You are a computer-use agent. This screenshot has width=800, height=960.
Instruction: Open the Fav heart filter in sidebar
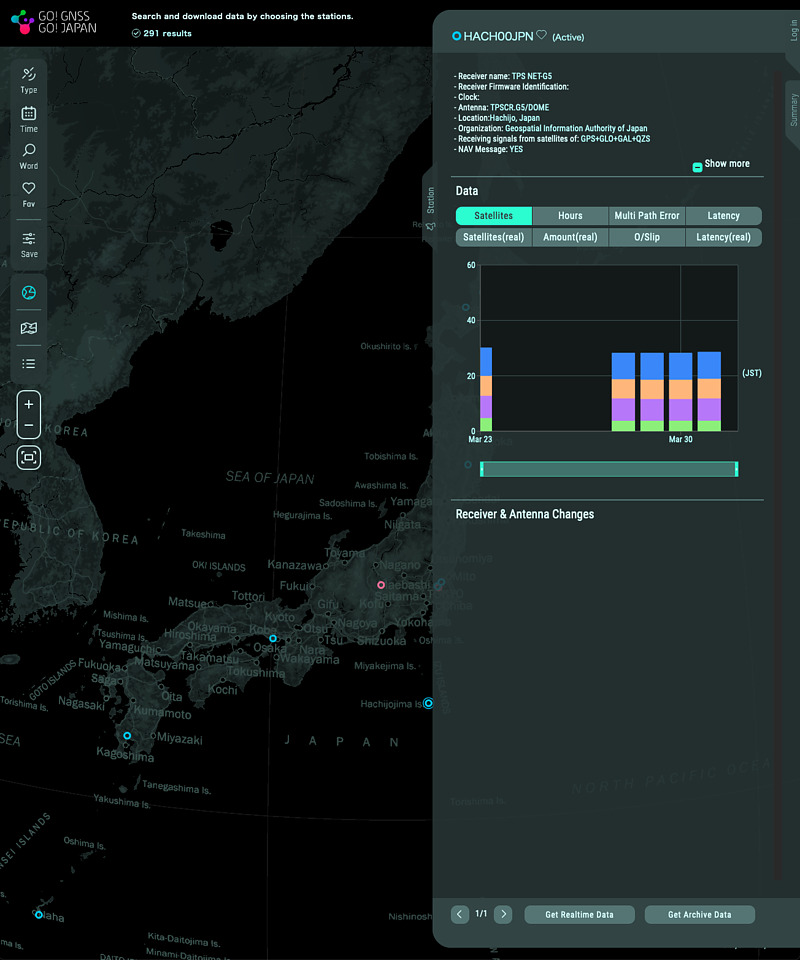click(29, 195)
